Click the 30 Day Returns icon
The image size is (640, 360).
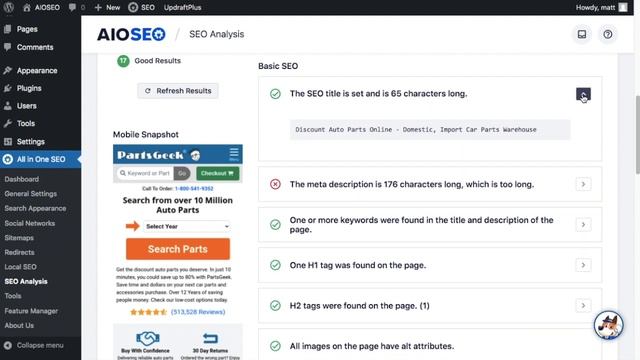(210, 338)
